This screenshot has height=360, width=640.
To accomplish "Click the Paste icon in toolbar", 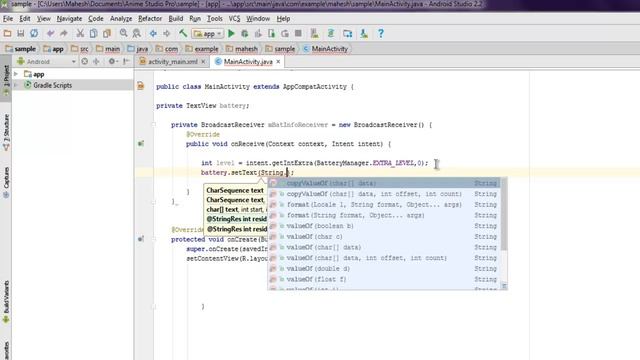I will click(x=107, y=33).
